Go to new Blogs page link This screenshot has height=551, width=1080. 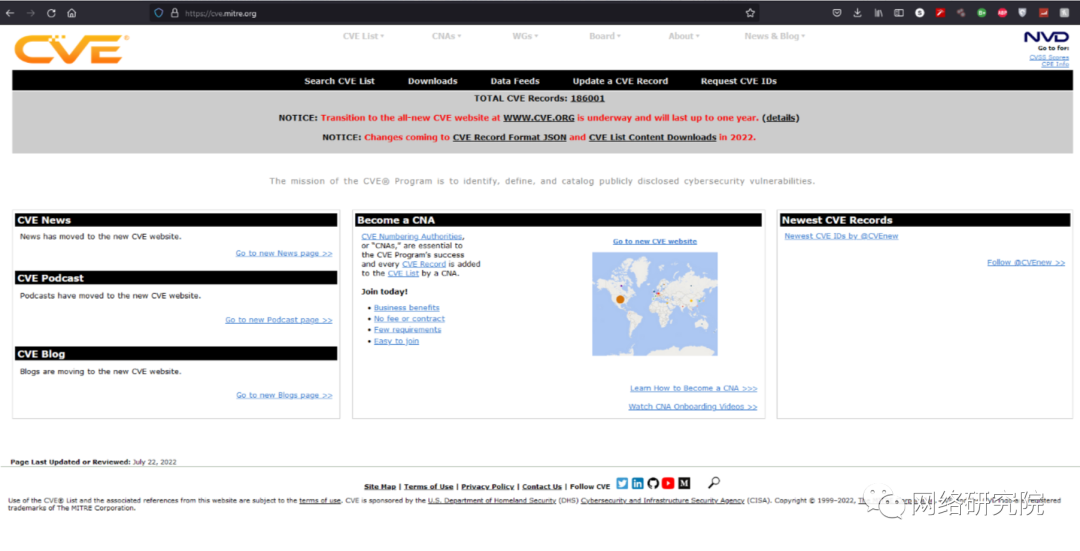(284, 395)
